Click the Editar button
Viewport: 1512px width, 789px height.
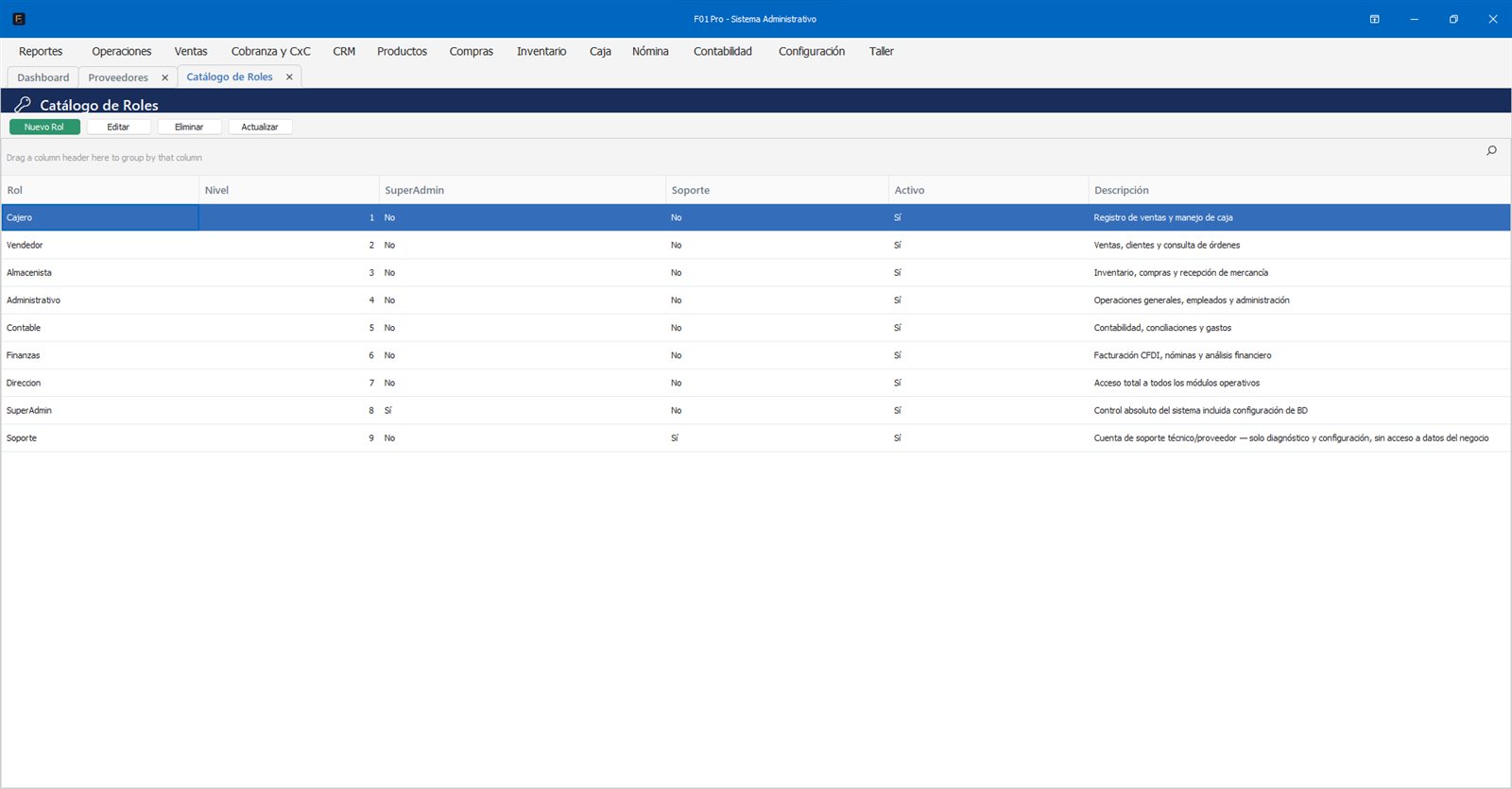[118, 127]
